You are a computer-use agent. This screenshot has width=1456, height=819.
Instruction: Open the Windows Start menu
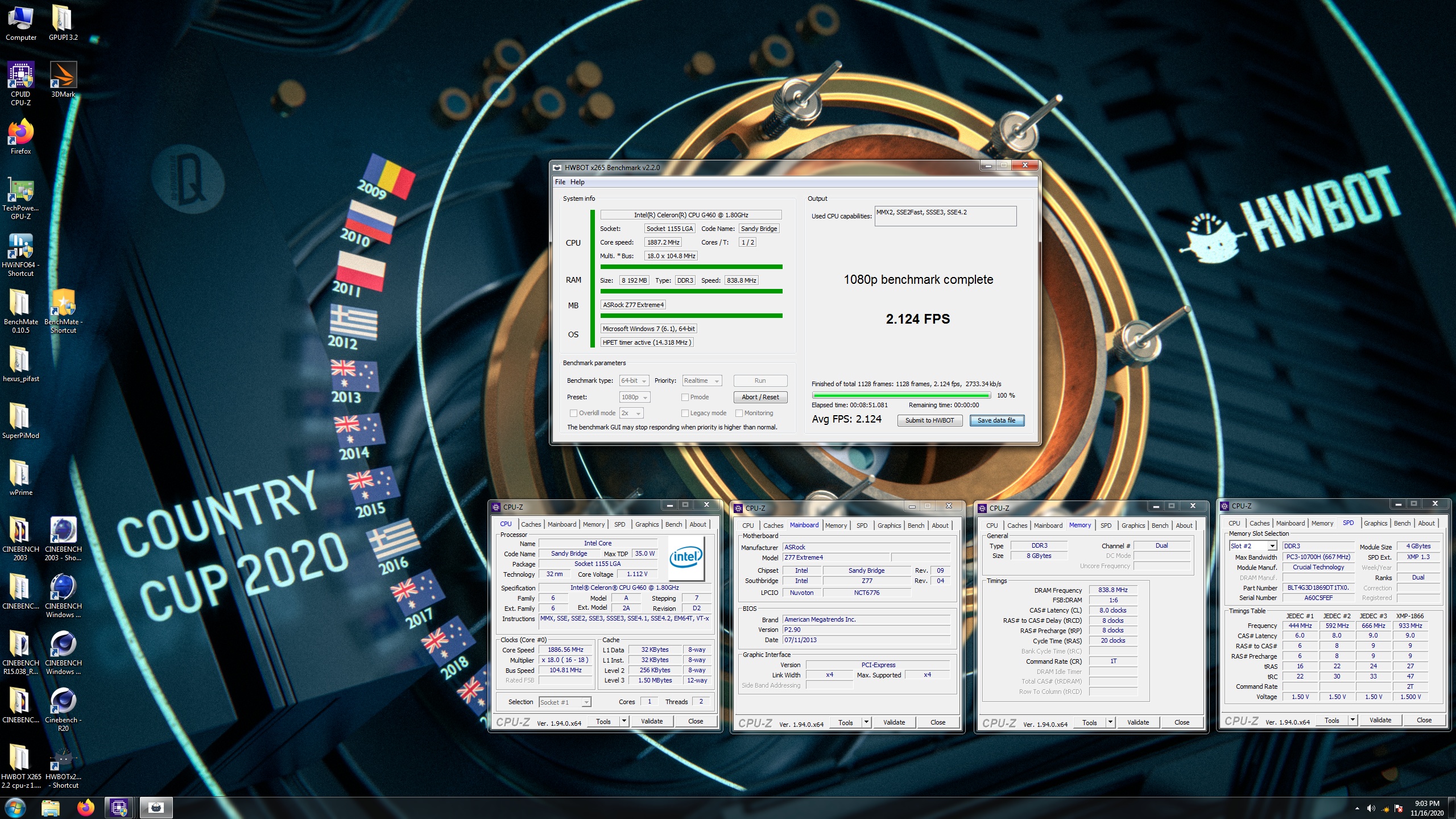(x=15, y=808)
